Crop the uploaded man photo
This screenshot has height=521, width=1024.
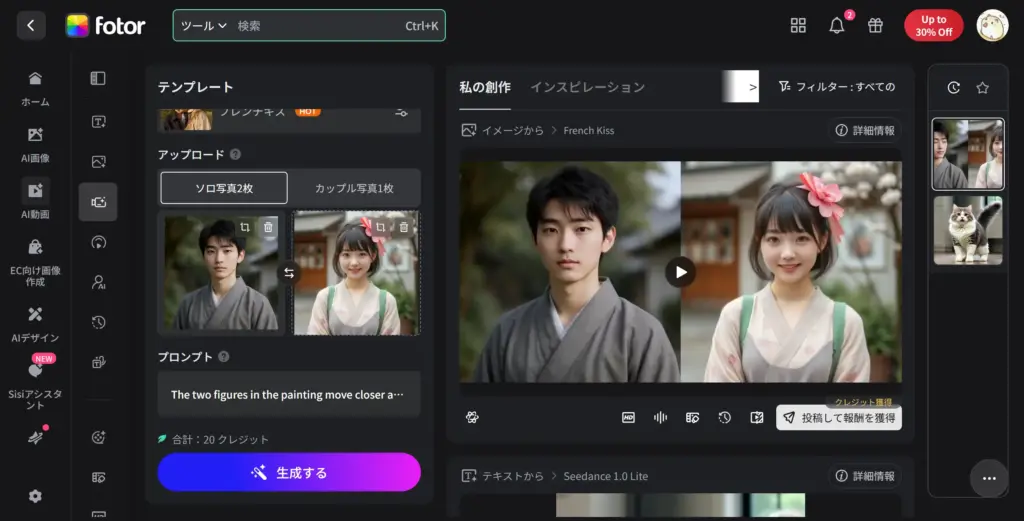click(x=244, y=227)
